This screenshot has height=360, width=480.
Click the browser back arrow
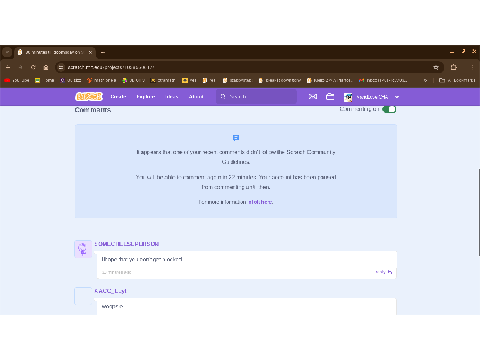point(8,67)
